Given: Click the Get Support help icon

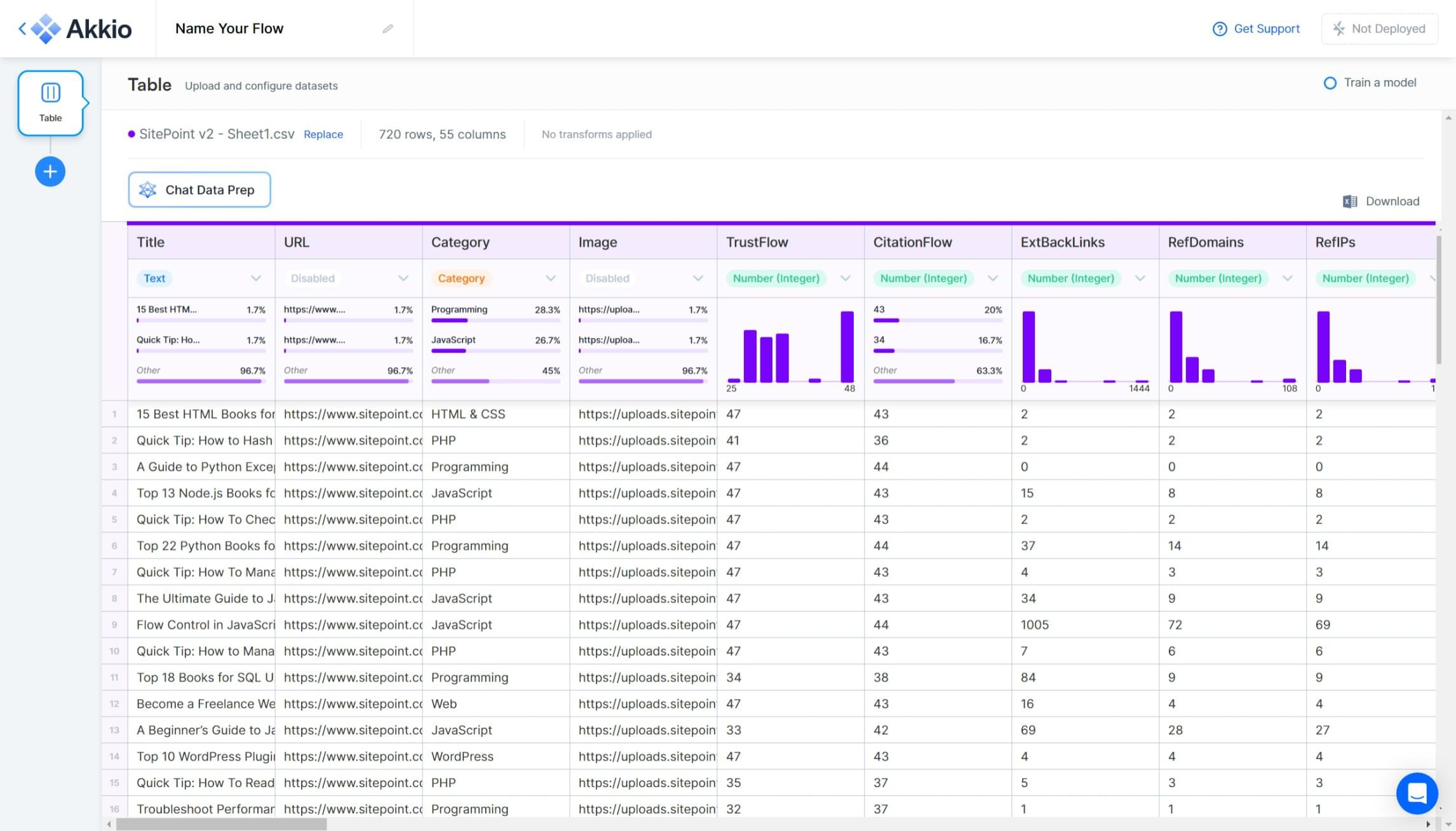Looking at the screenshot, I should coord(1219,29).
